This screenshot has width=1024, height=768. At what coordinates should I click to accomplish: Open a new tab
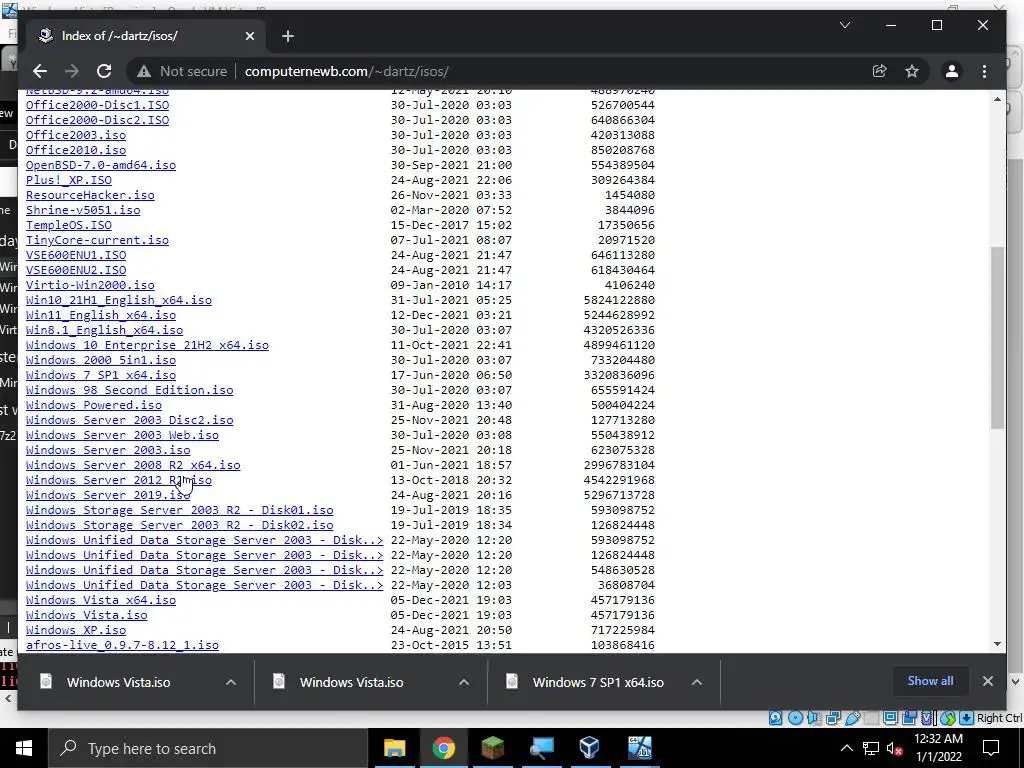287,36
